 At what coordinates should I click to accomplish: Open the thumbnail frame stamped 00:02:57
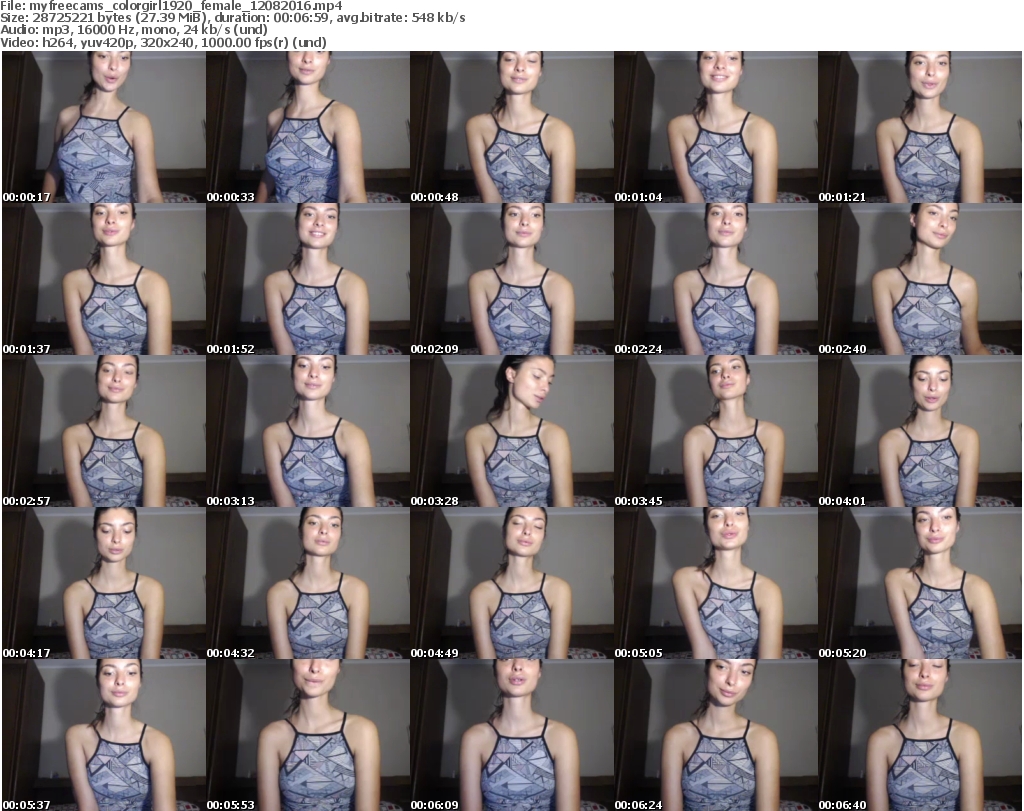tap(104, 431)
